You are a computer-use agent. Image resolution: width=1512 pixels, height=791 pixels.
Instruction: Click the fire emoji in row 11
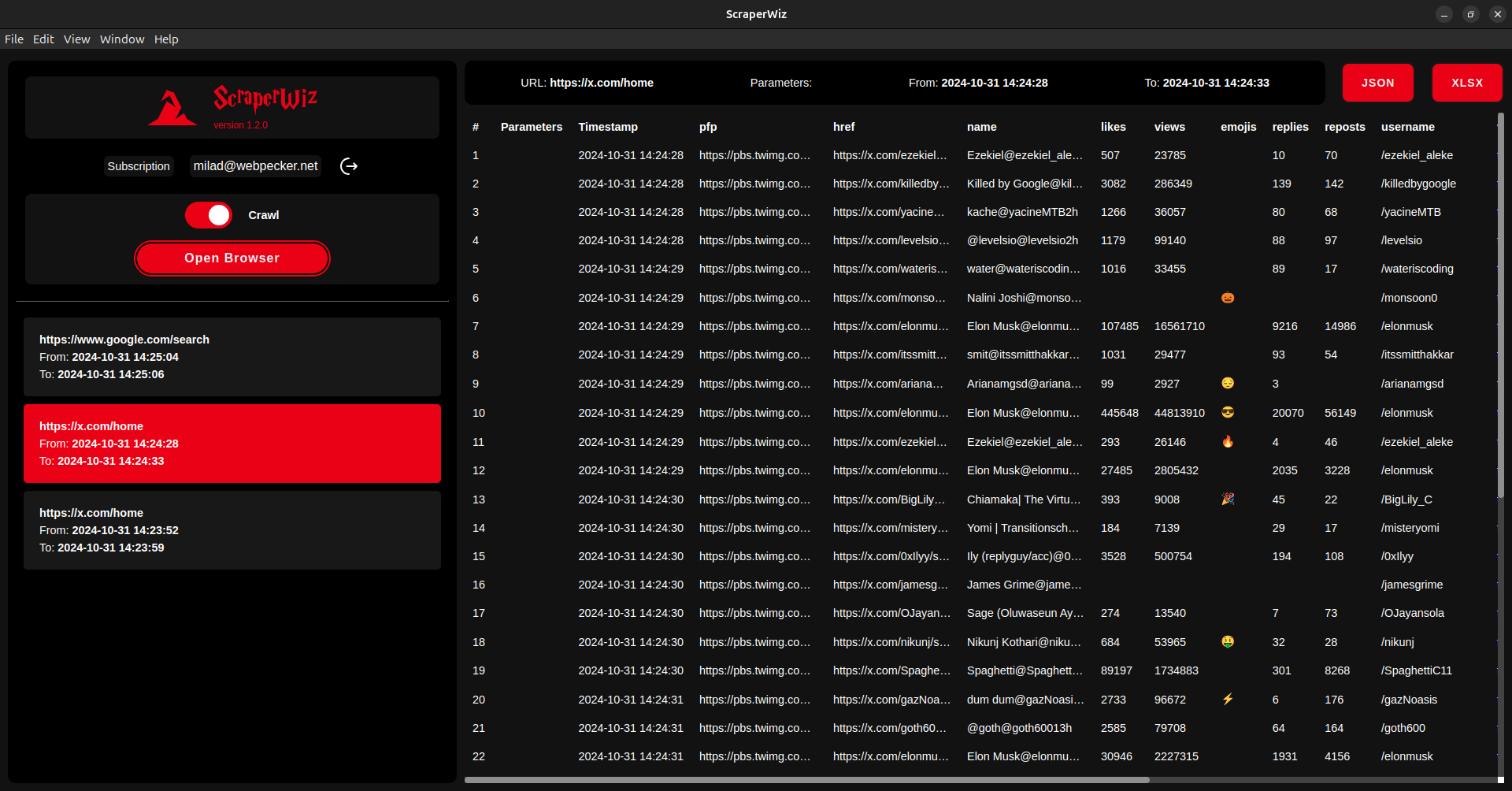click(x=1228, y=441)
